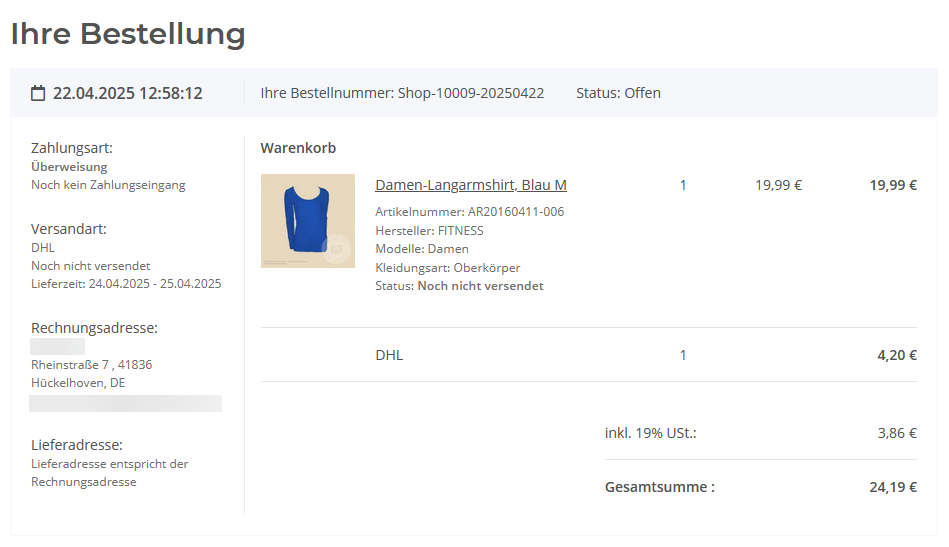This screenshot has width=949, height=547.
Task: Click the Status: Offen label in header
Action: (618, 93)
